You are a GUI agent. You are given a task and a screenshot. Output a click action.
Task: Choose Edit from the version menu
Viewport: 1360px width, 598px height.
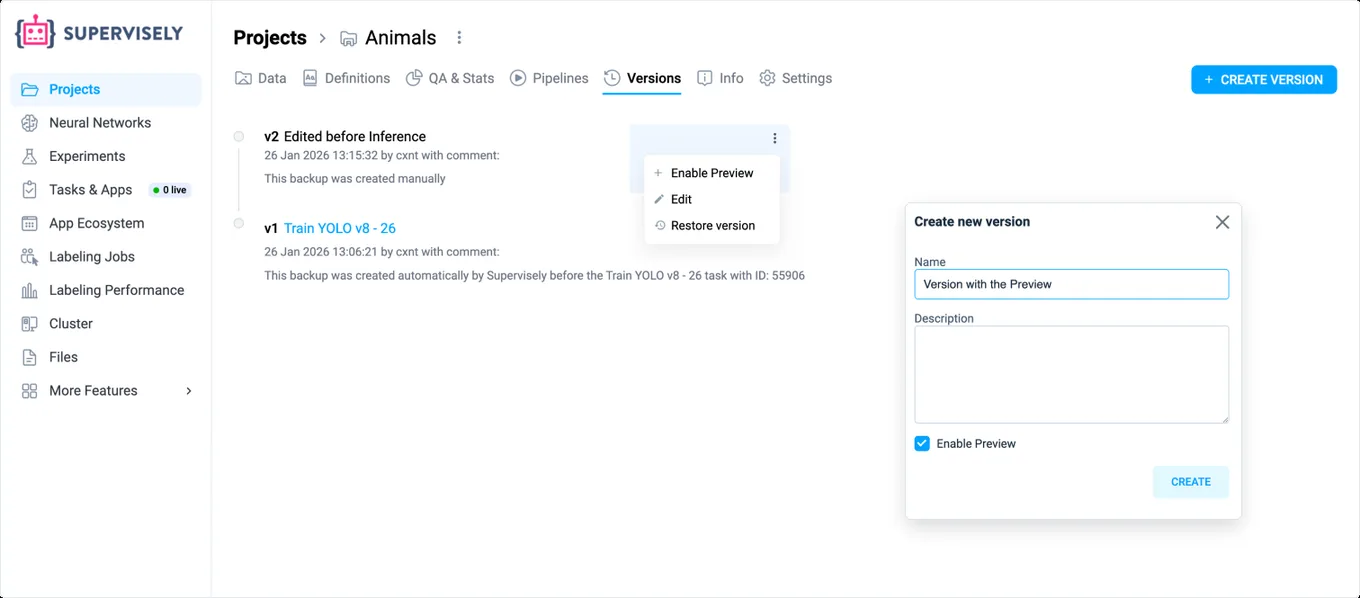[x=712, y=199]
